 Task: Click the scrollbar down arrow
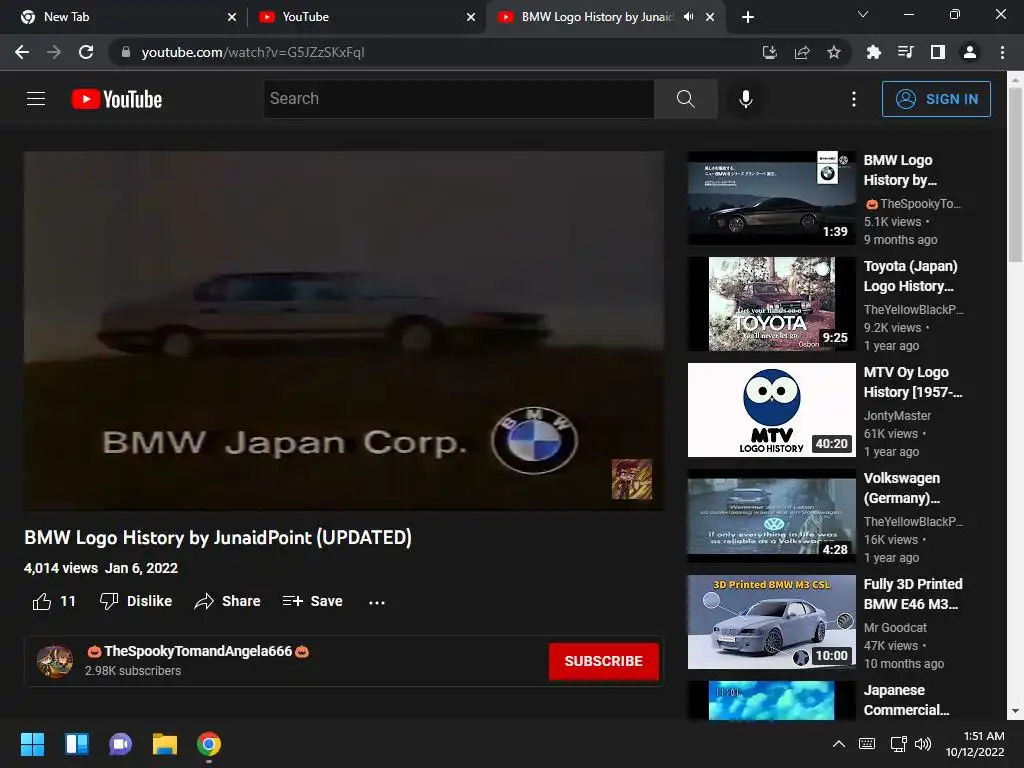1015,711
